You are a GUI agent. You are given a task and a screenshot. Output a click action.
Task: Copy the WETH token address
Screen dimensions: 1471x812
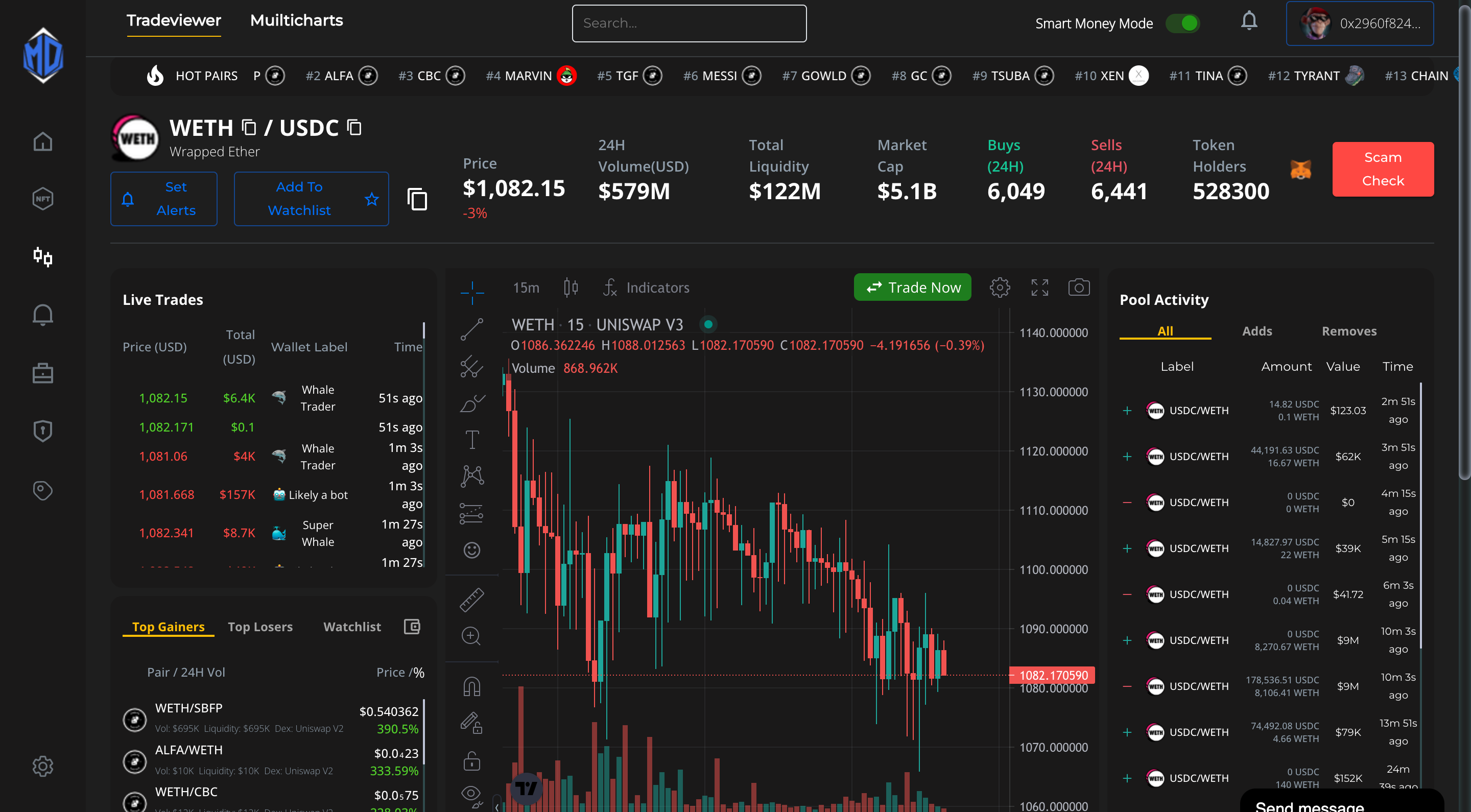pyautogui.click(x=248, y=127)
